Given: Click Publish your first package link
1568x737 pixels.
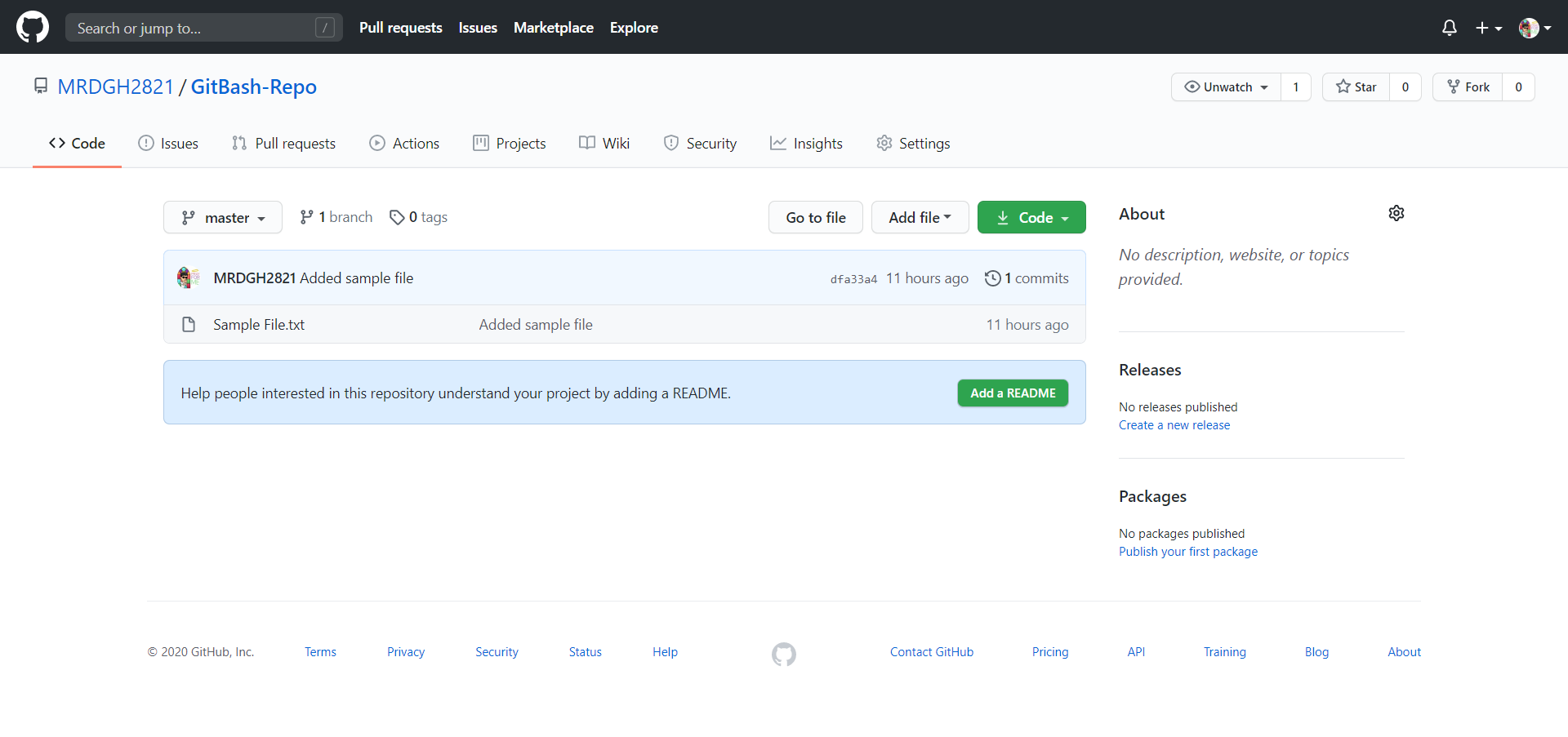Looking at the screenshot, I should coord(1188,552).
